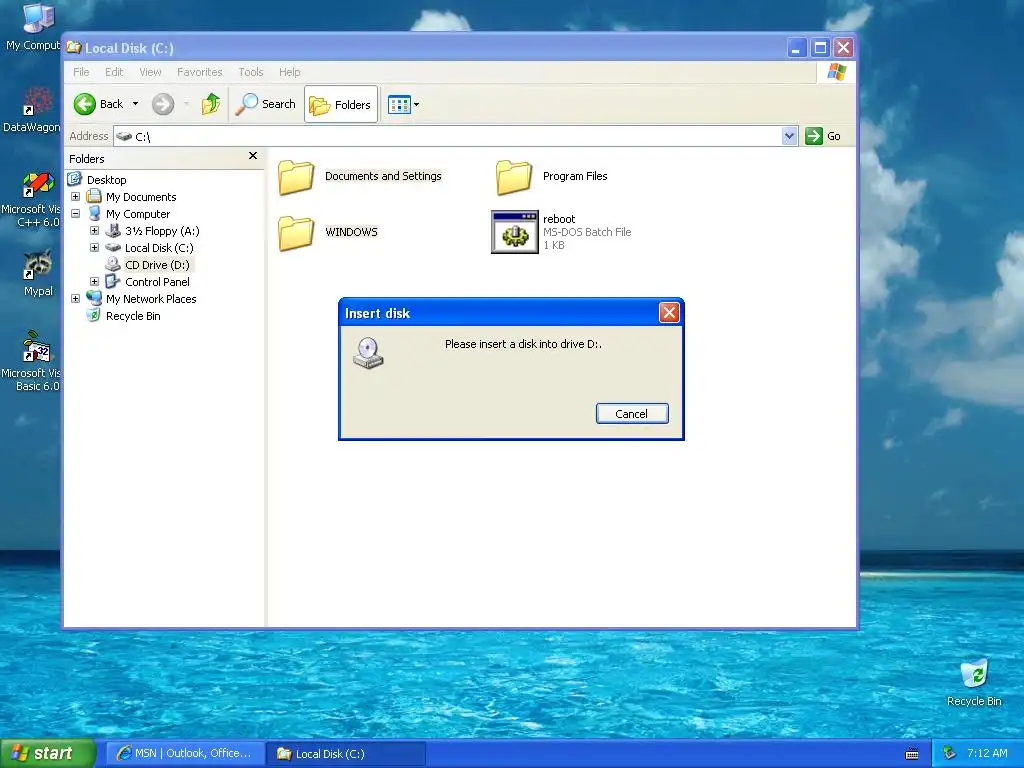Image resolution: width=1024 pixels, height=768 pixels.
Task: Select the 3½ Floppy (A:) drive icon
Action: click(113, 231)
